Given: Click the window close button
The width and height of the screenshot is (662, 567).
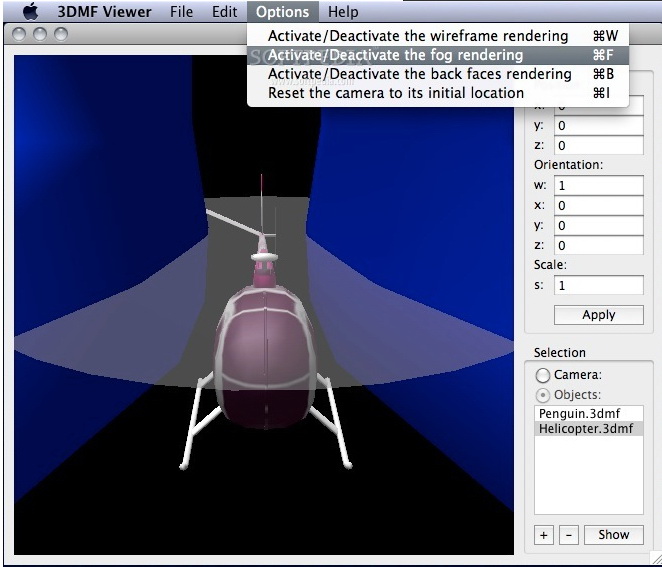Looking at the screenshot, I should coord(19,34).
